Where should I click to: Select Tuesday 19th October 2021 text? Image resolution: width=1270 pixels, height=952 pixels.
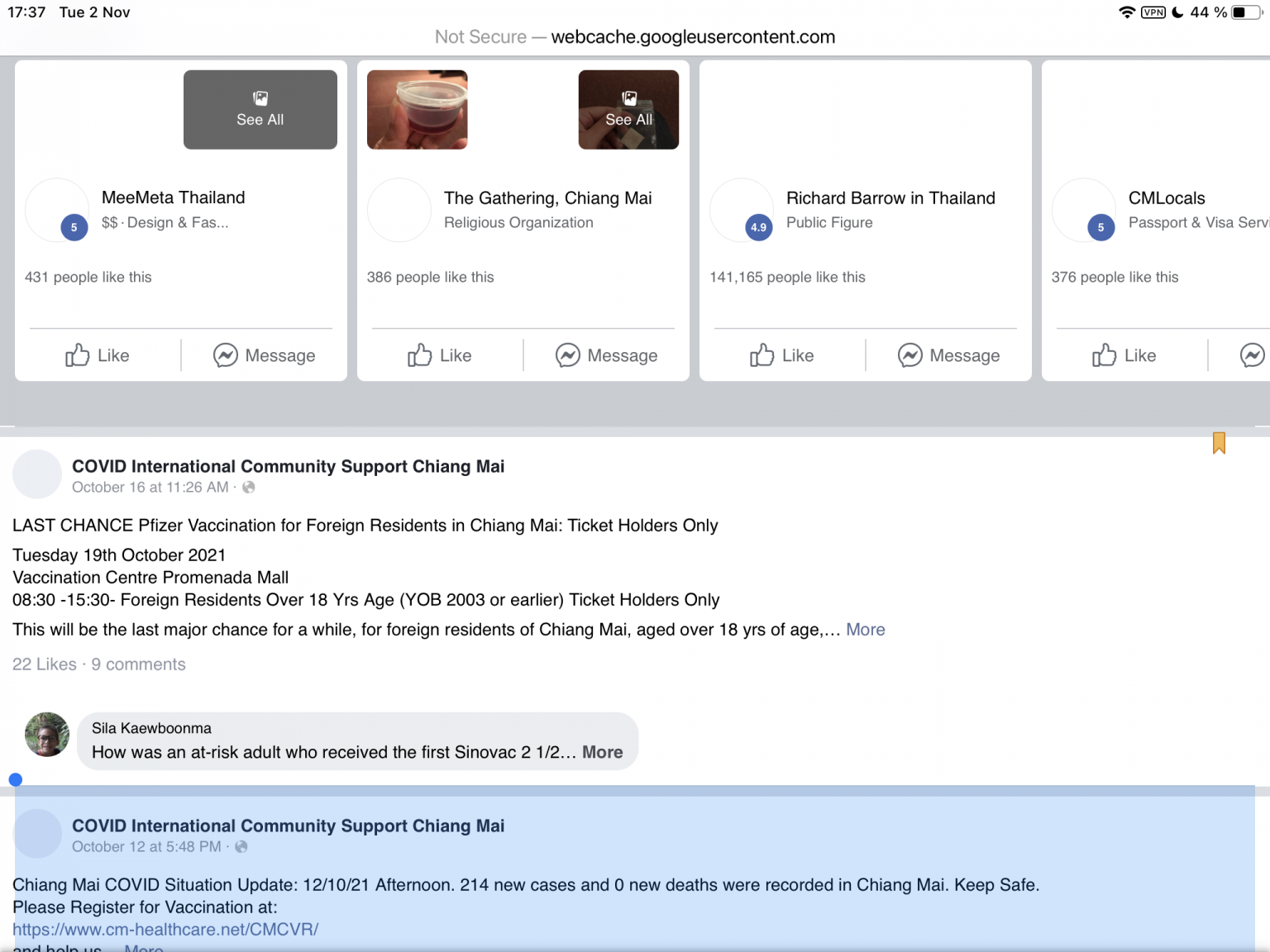(x=119, y=555)
